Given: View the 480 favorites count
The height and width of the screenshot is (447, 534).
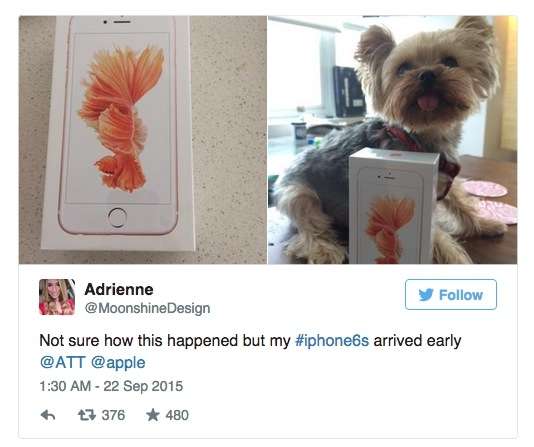Looking at the screenshot, I should 177,415.
